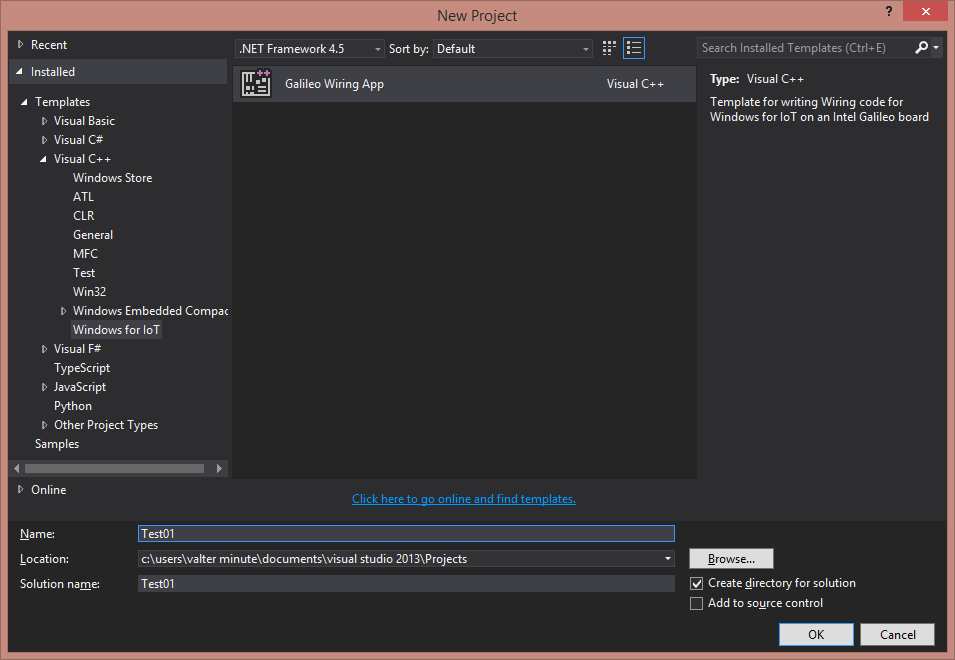Click in Search Installed Templates box
Screen dimensions: 955x660
tap(805, 47)
